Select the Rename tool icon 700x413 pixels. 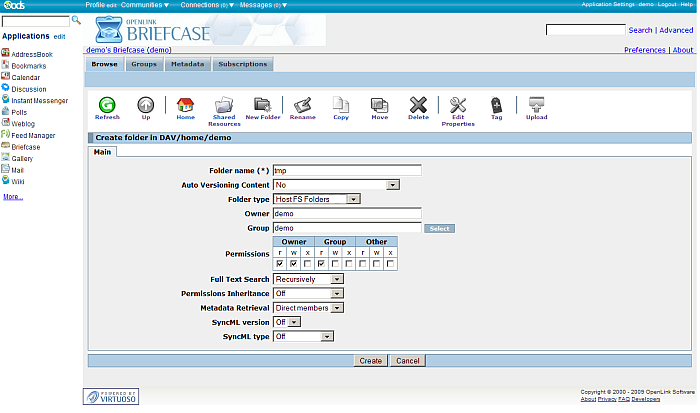[302, 104]
